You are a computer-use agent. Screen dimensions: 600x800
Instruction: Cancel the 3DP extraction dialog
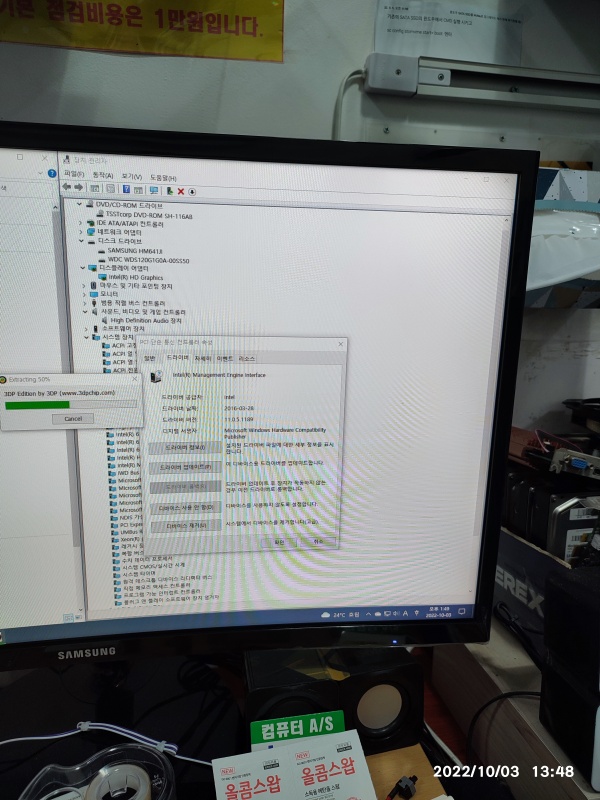73,418
